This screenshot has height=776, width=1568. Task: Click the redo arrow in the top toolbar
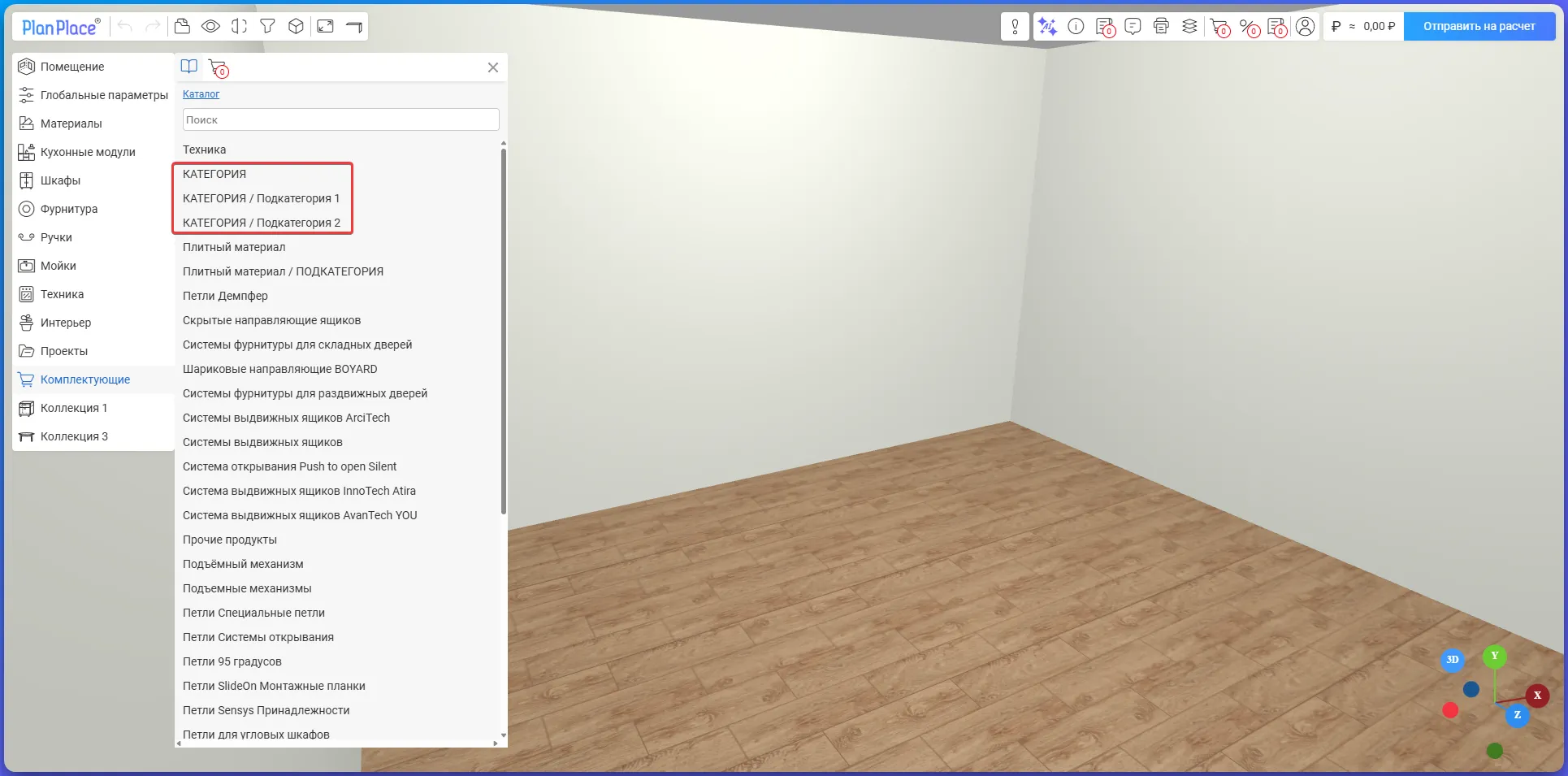(153, 26)
